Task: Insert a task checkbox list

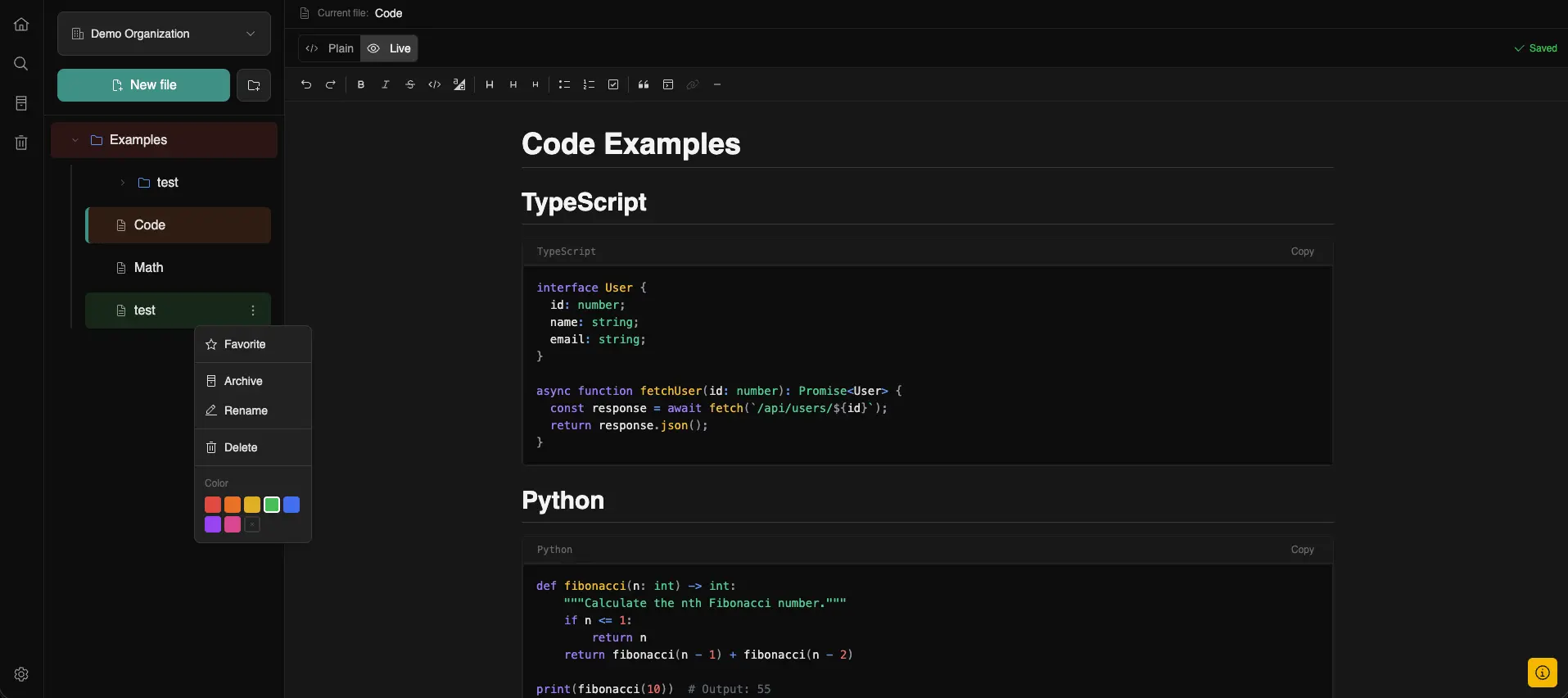Action: click(x=613, y=84)
